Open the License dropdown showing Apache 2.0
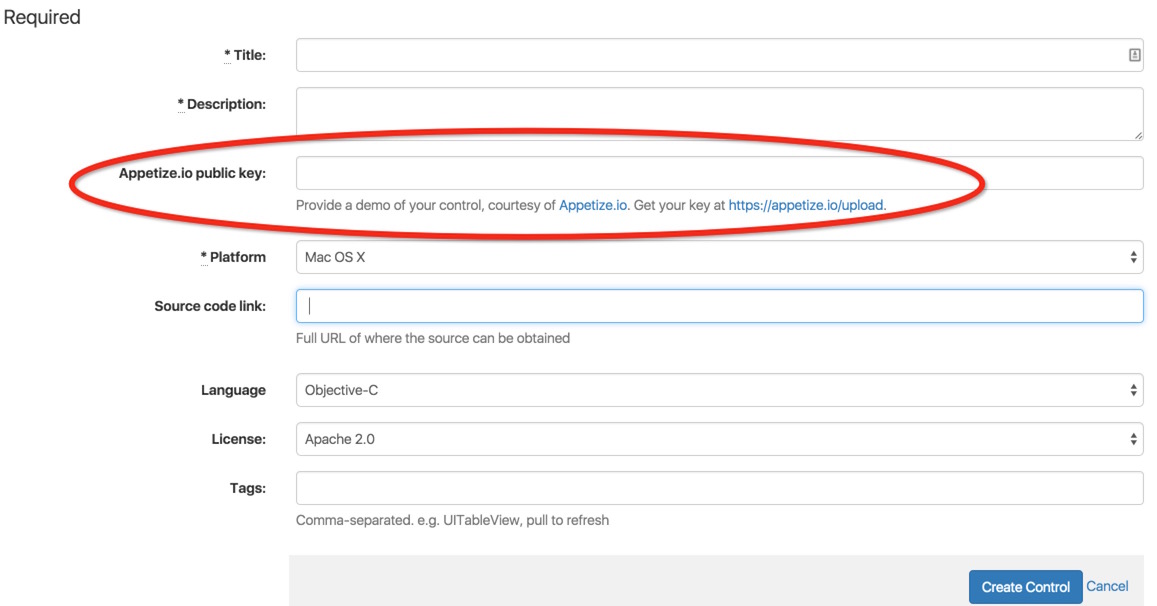1157x606 pixels. click(718, 439)
